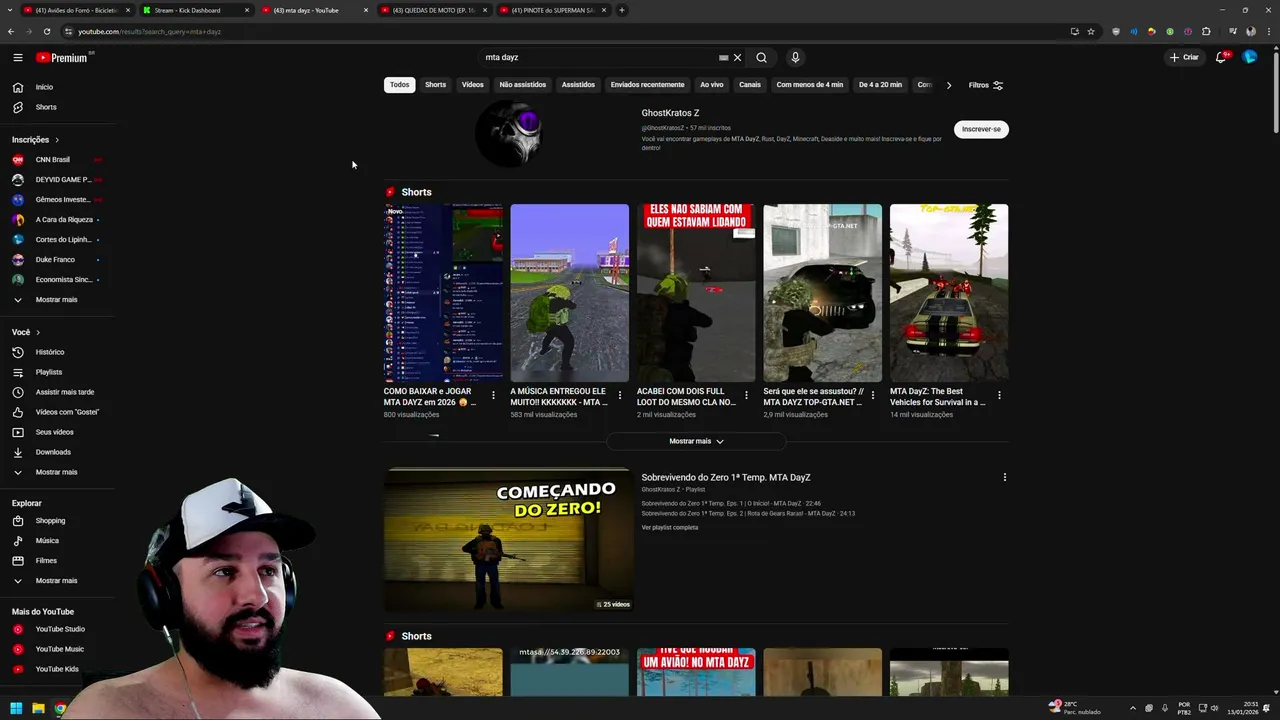Open Sobrevivendo do Zero 1ª Temp. playlist title
Viewport: 1280px width, 720px height.
click(x=726, y=477)
